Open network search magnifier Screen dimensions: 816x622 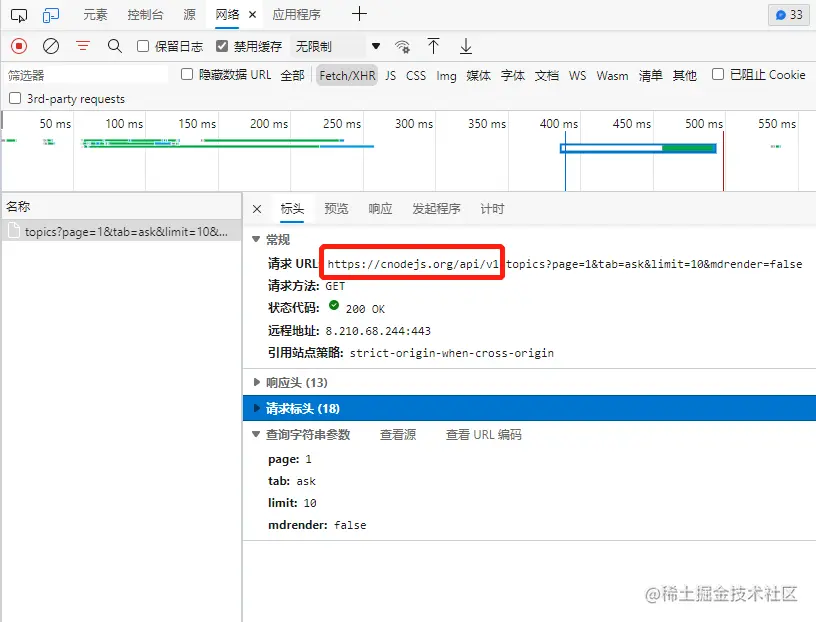(x=114, y=46)
